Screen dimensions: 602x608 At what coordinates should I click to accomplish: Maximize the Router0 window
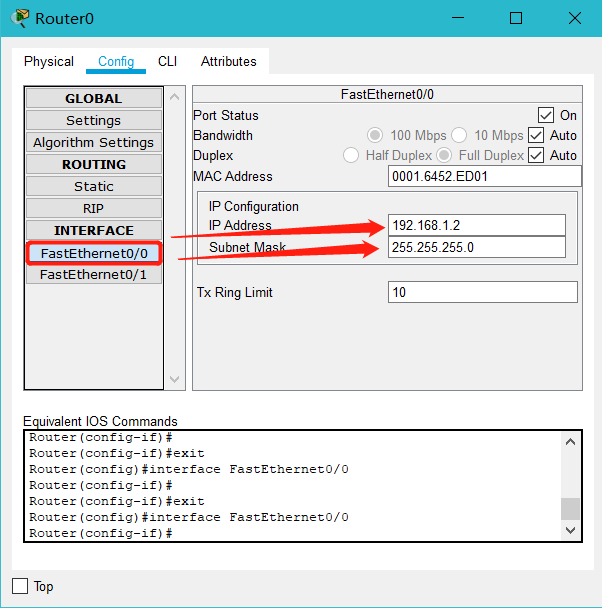pyautogui.click(x=516, y=18)
